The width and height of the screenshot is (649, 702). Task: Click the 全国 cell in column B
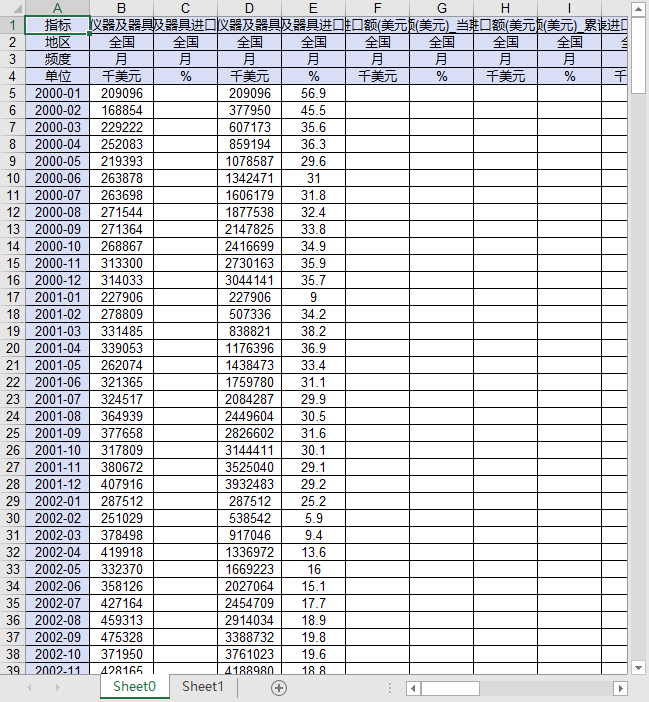122,43
